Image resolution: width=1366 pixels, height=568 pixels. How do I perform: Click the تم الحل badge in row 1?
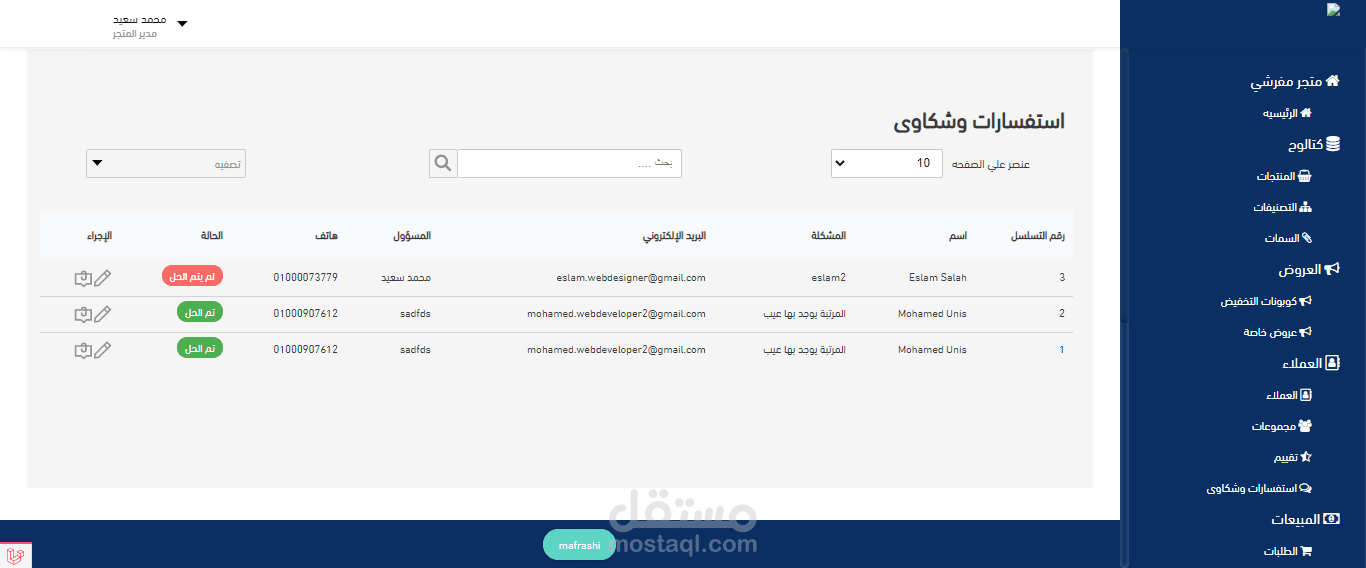(x=200, y=348)
